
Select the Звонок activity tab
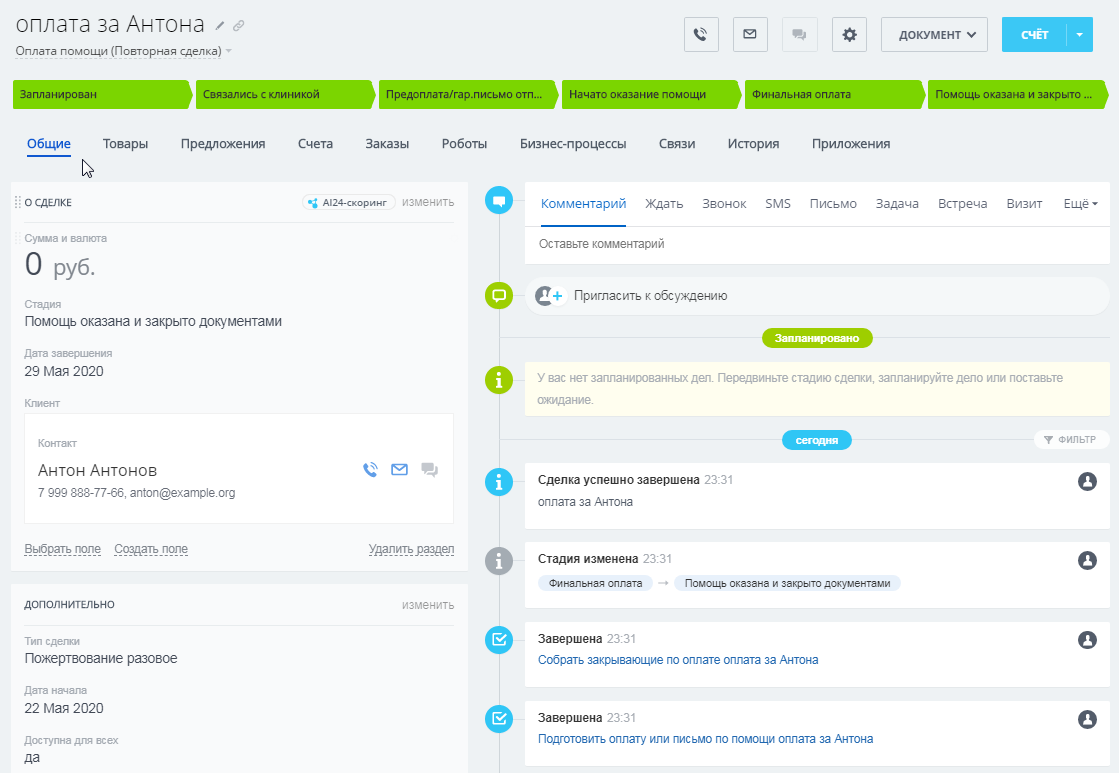click(724, 203)
